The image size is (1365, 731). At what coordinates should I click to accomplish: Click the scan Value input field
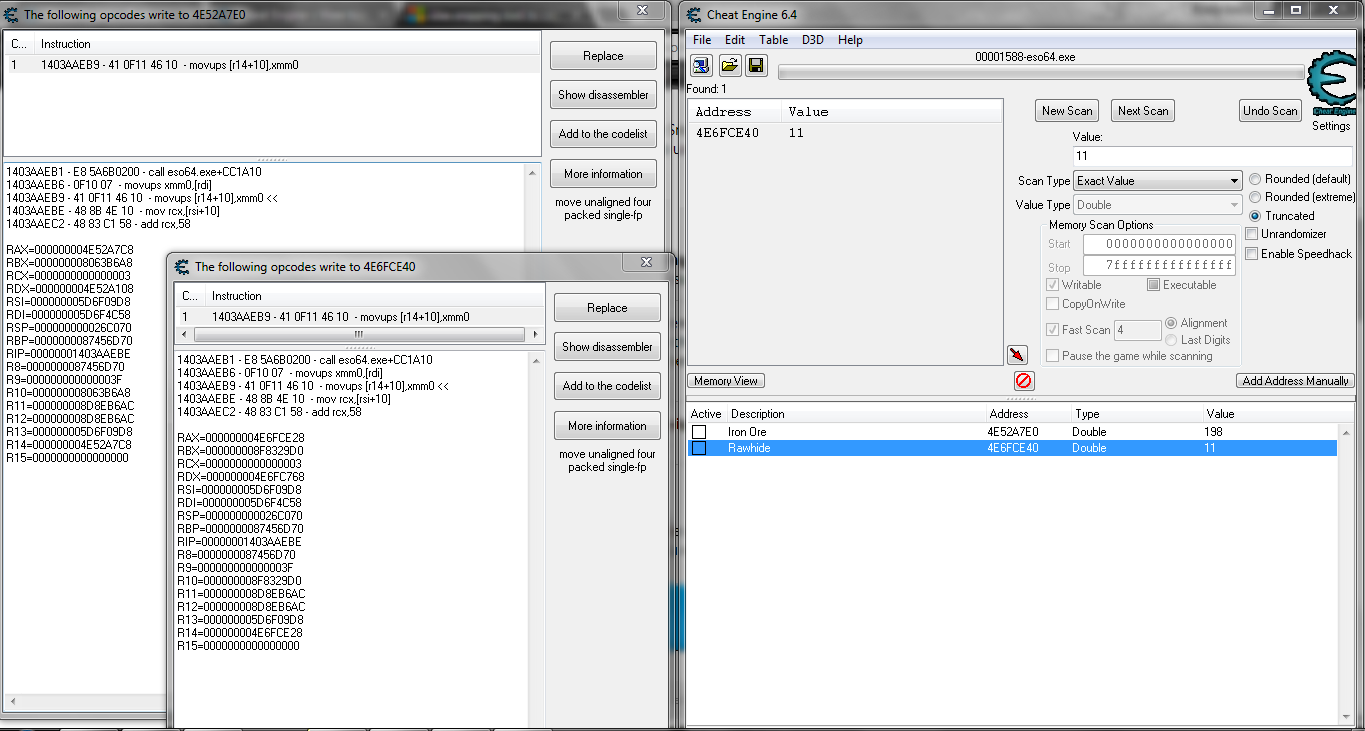click(1212, 156)
